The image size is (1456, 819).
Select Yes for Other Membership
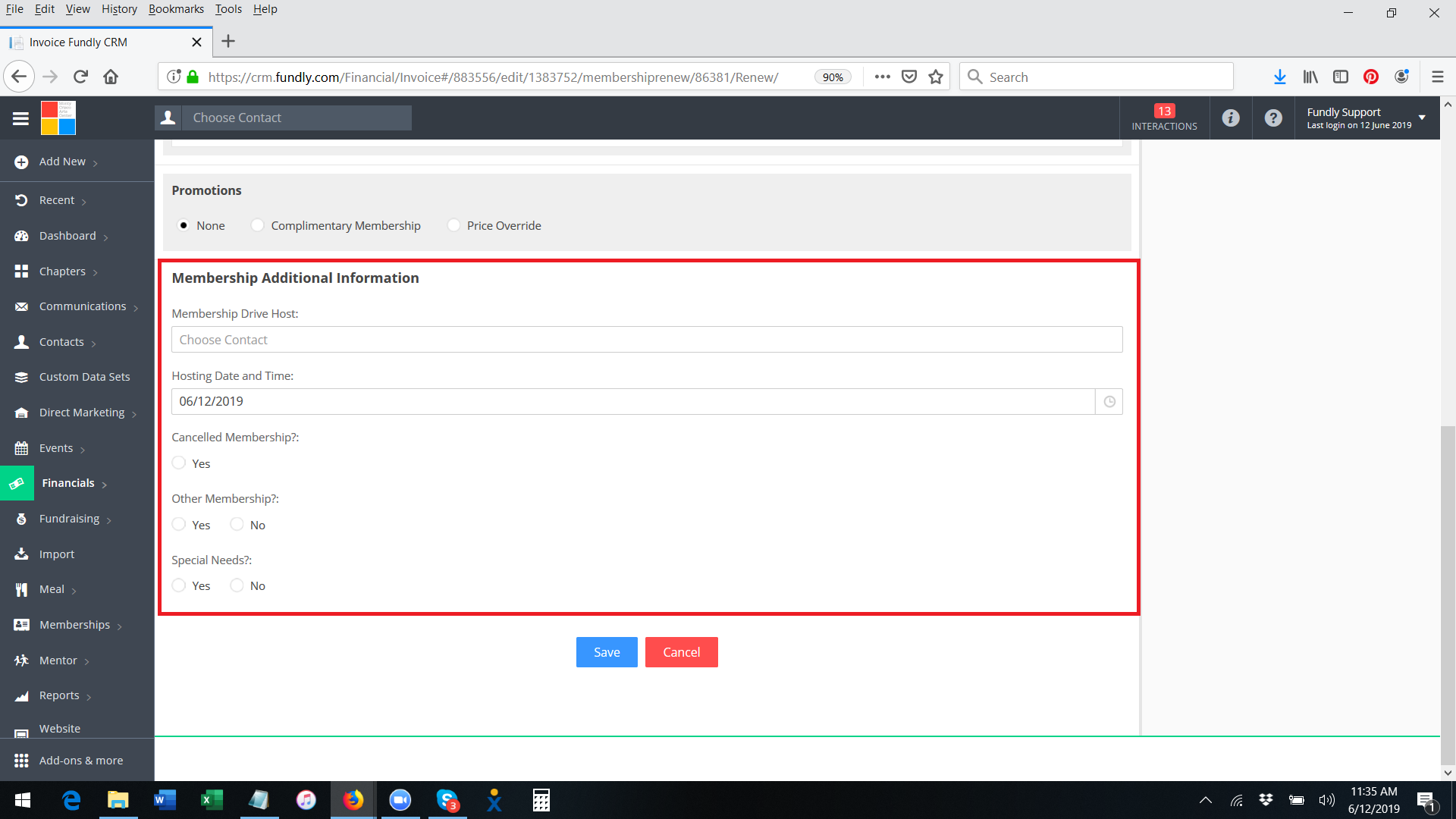click(x=179, y=524)
